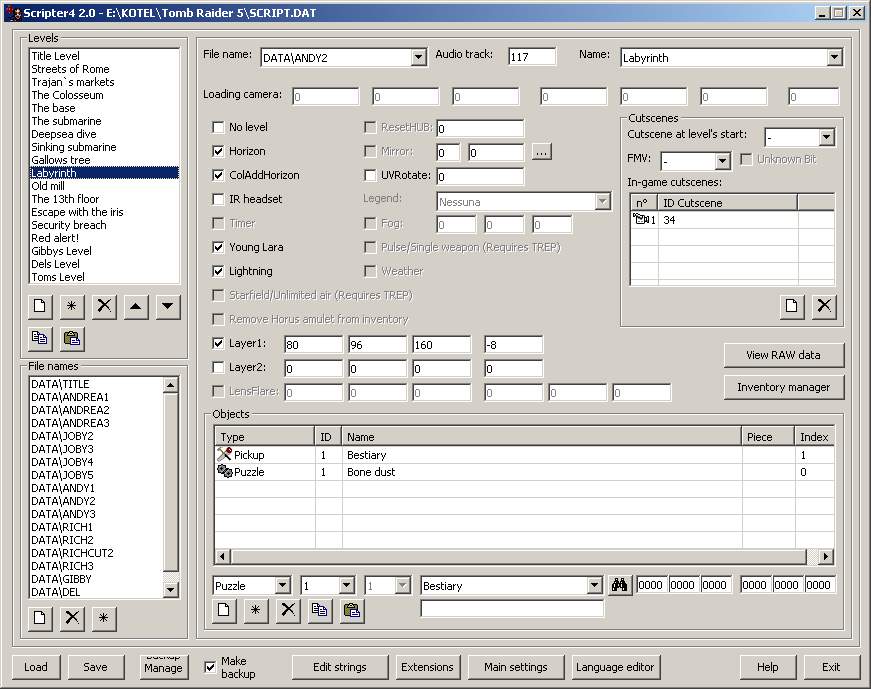This screenshot has height=689, width=871.
Task: Click the Name column header in Objects
Action: click(542, 437)
